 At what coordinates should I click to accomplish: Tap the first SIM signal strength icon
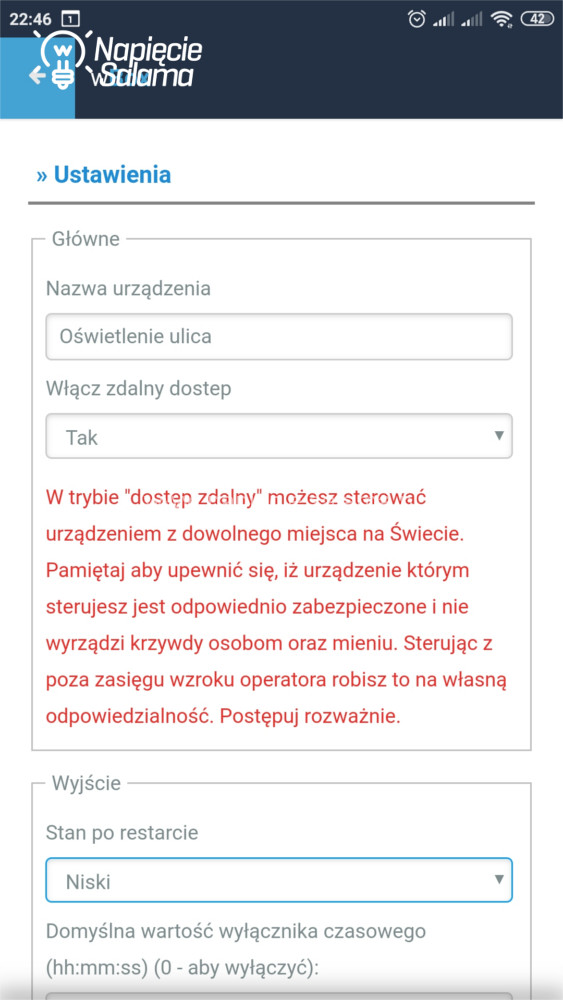pyautogui.click(x=443, y=20)
